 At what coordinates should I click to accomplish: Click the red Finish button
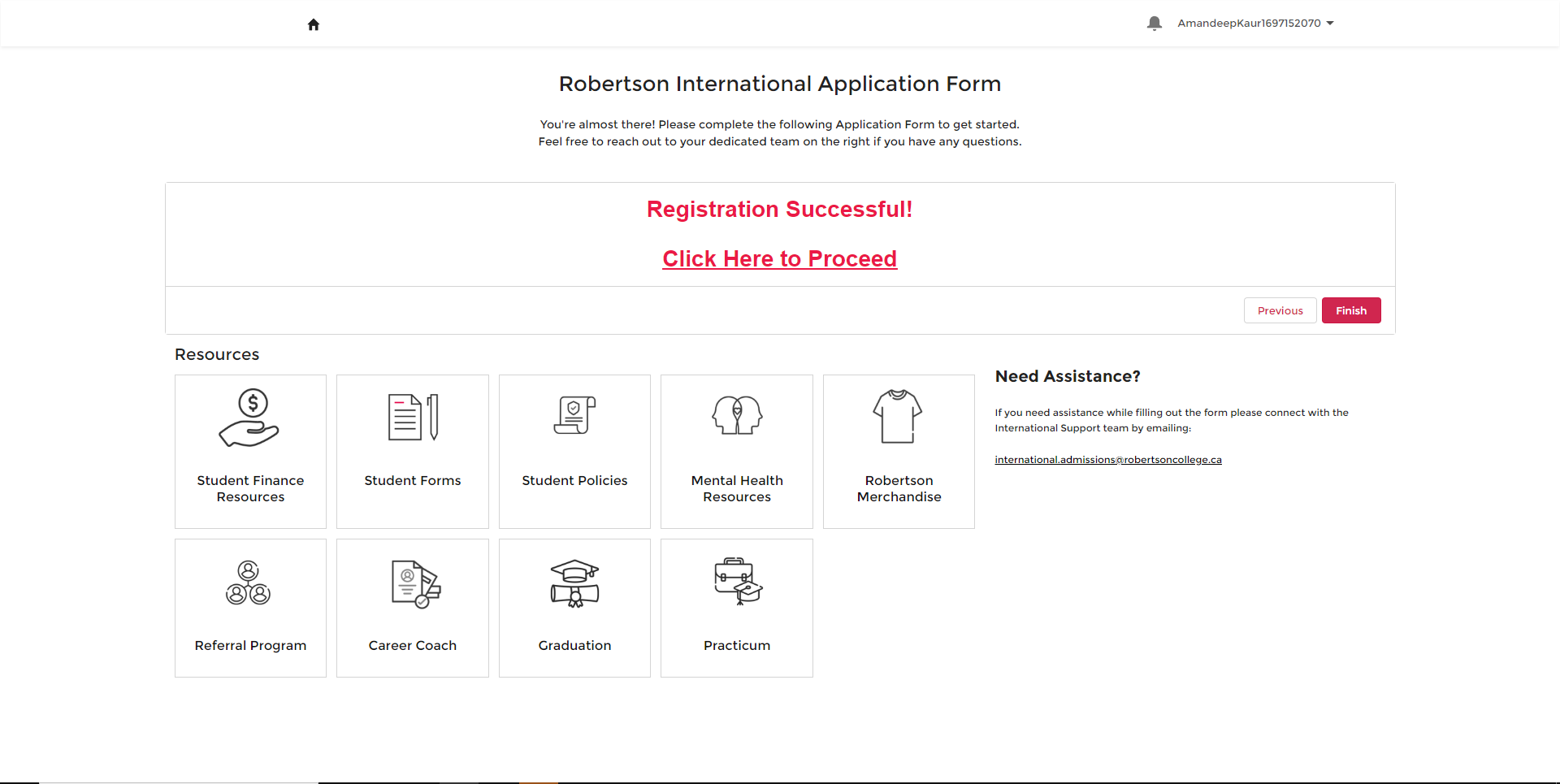pos(1350,310)
